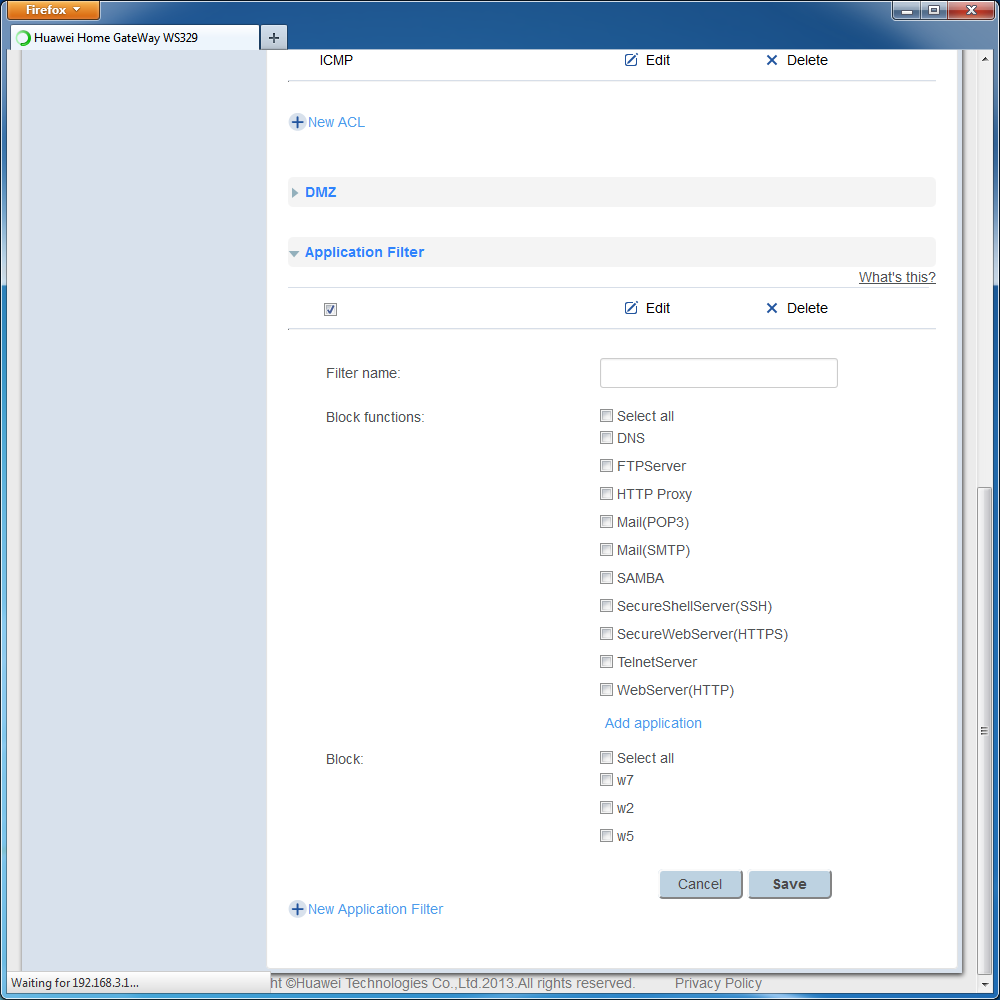Click the Add application link
This screenshot has width=1000, height=1000.
653,723
